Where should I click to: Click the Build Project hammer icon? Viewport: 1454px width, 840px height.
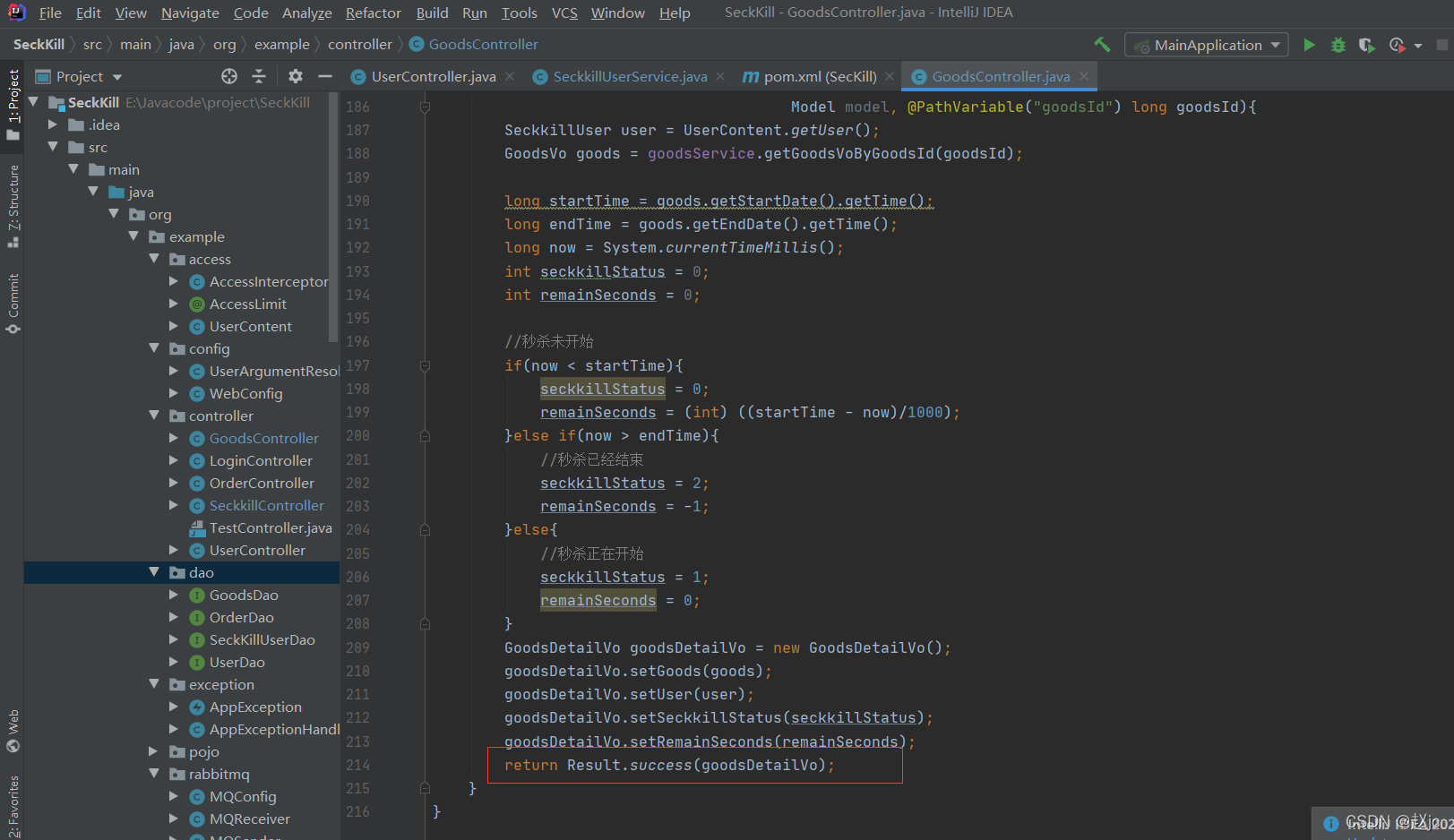tap(1102, 45)
